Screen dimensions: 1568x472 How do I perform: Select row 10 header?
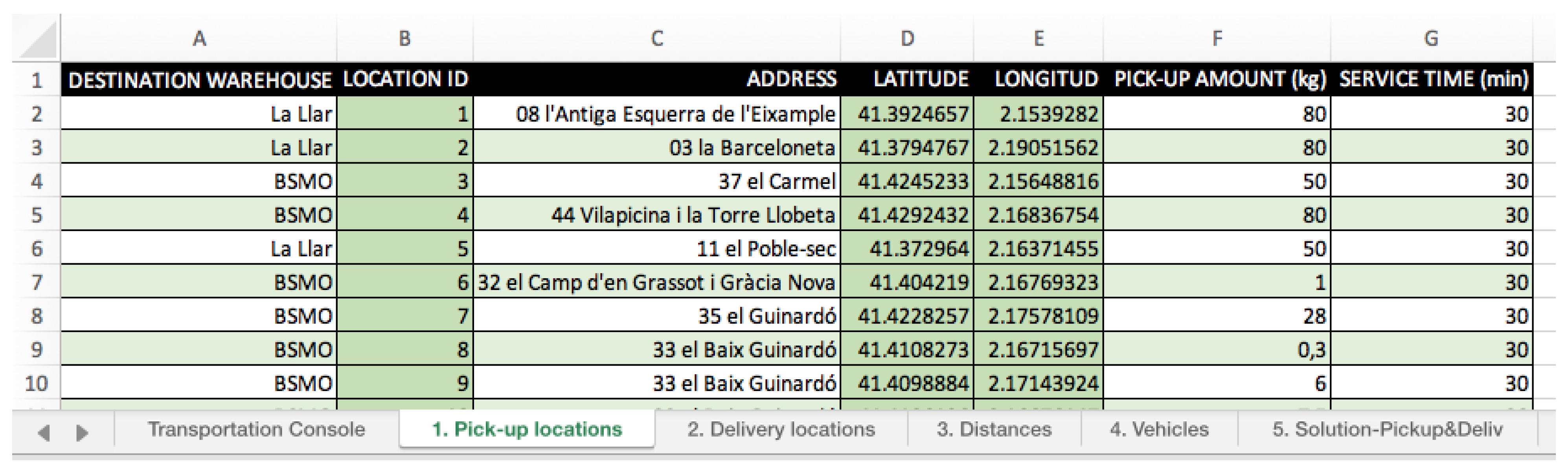click(37, 383)
